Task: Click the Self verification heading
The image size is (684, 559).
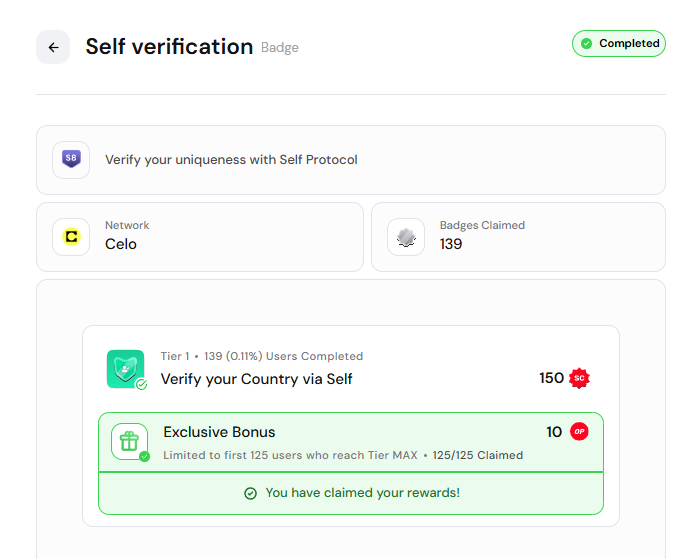Action: [x=169, y=47]
